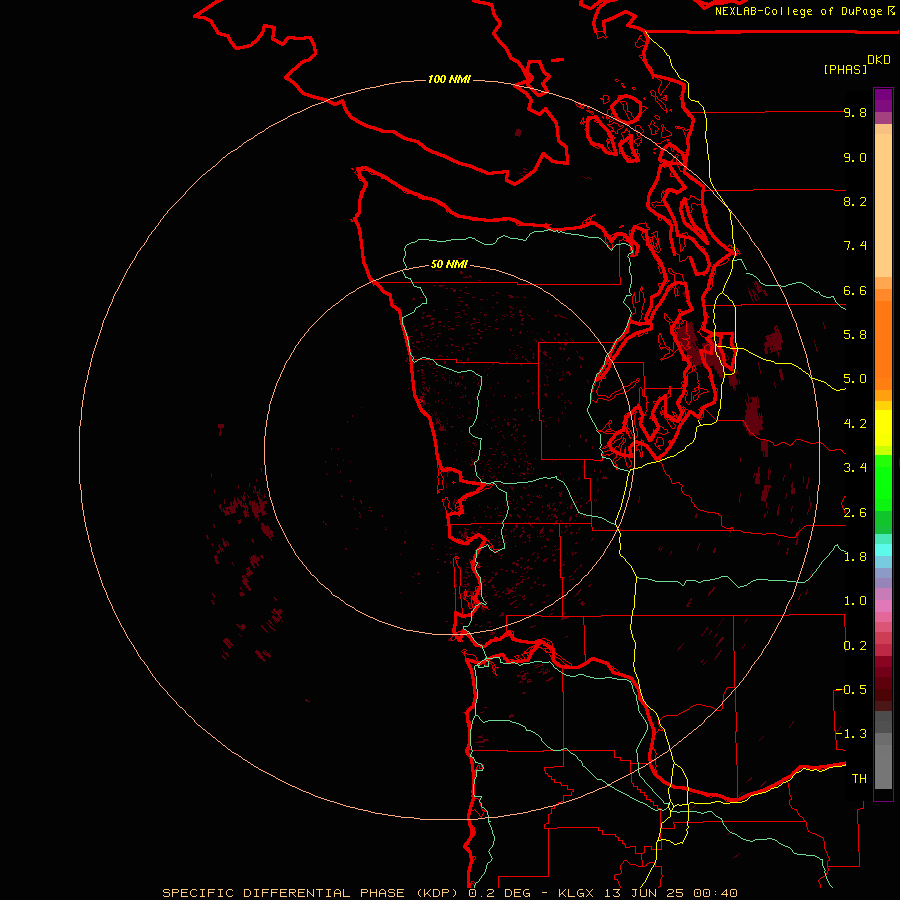900x900 pixels.
Task: Pick the orange color bar segment
Action: [x=883, y=344]
